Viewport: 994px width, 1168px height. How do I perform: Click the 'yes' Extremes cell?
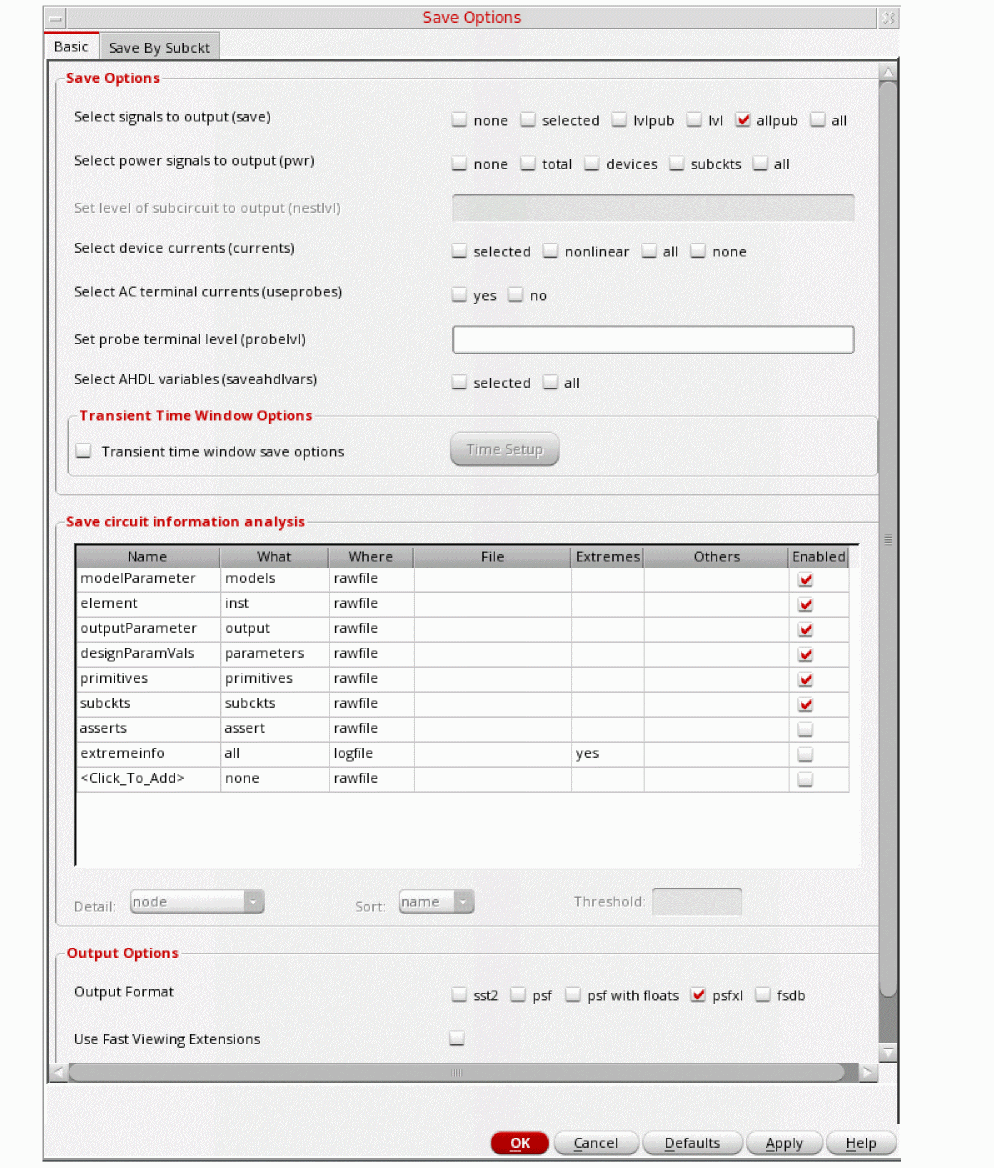point(607,753)
